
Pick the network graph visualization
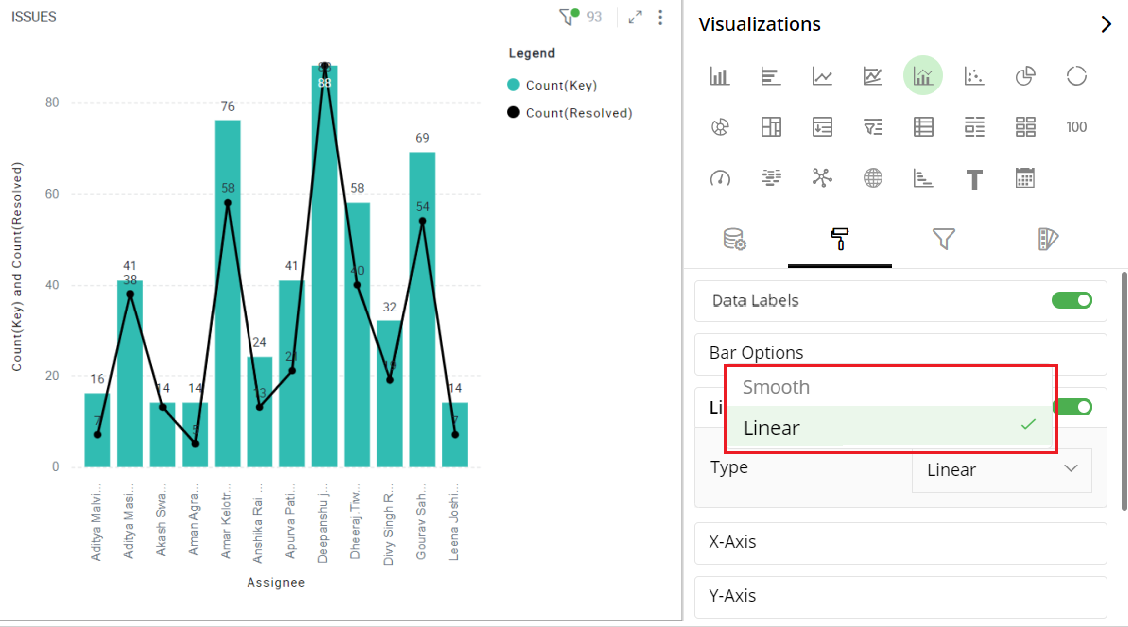[822, 178]
